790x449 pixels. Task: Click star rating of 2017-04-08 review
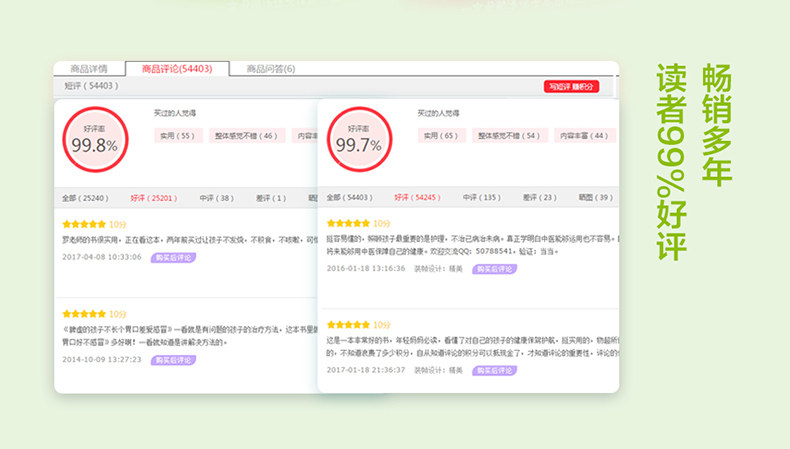pos(84,224)
